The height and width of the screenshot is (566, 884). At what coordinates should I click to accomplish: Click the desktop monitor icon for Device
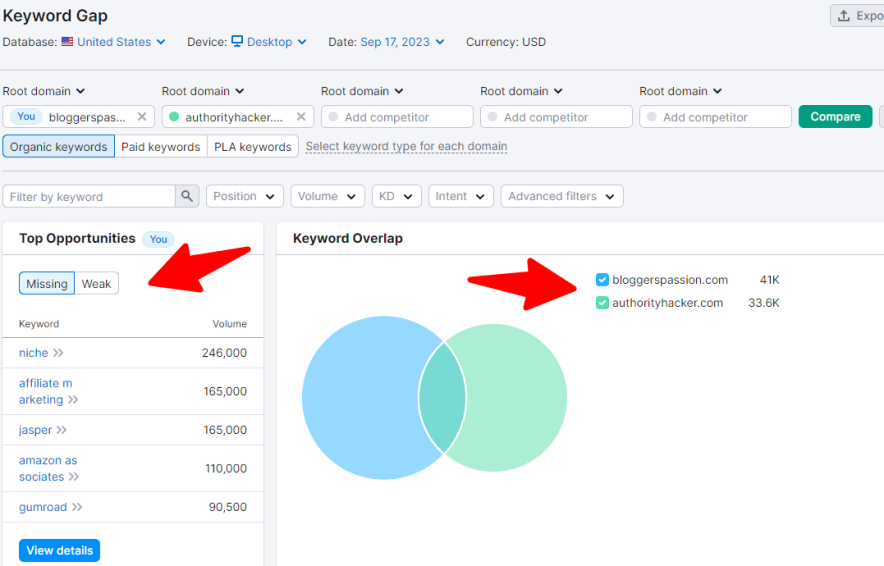tap(237, 42)
